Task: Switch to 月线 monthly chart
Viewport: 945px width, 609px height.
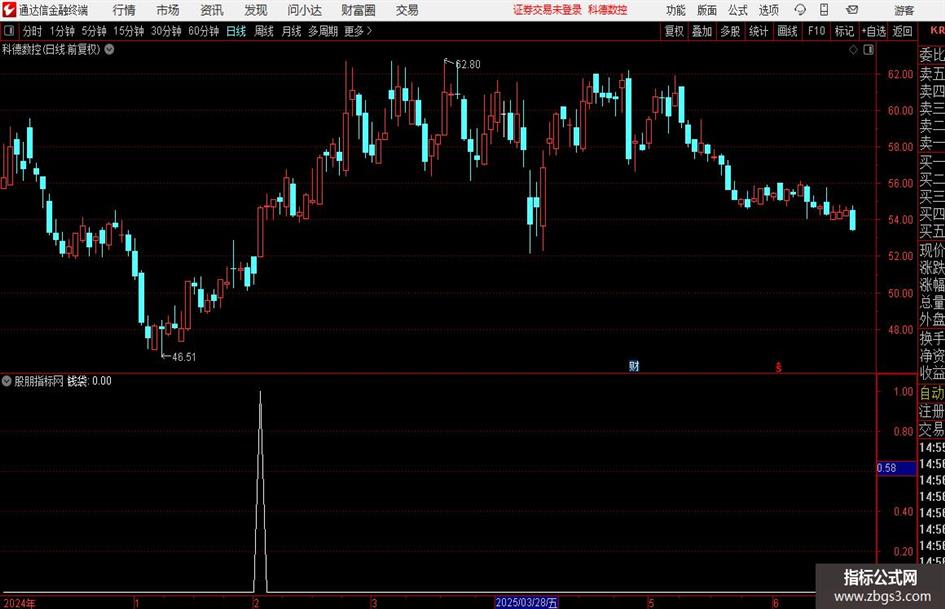Action: [x=291, y=31]
